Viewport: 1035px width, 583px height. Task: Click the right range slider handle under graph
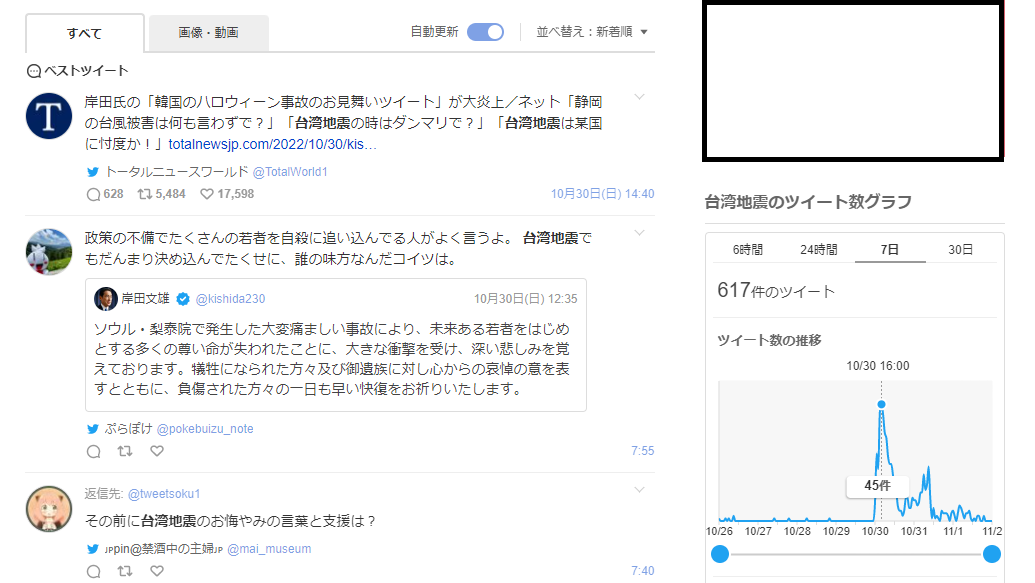[x=991, y=554]
